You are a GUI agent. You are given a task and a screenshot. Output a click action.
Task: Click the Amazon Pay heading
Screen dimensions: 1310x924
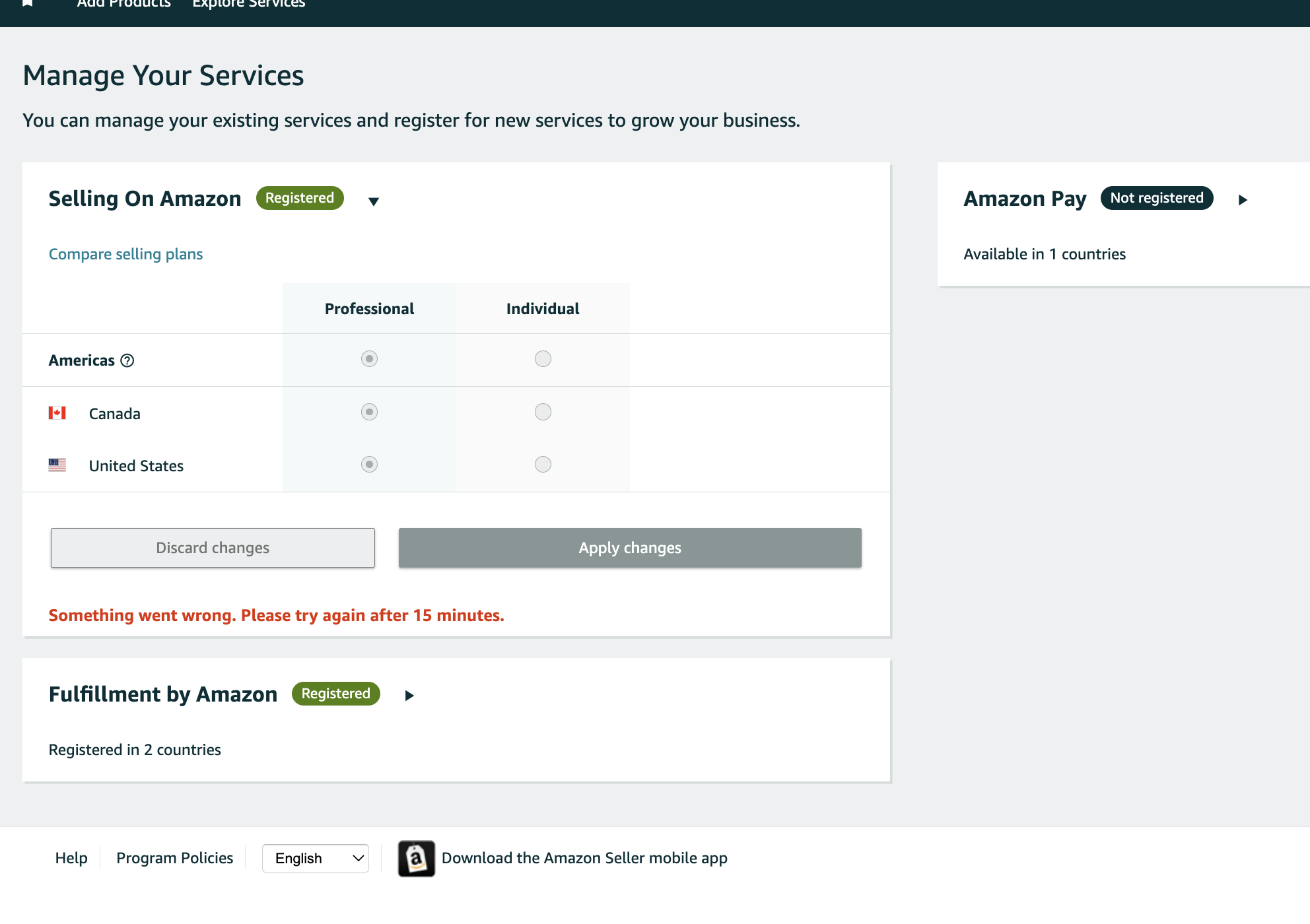1025,199
